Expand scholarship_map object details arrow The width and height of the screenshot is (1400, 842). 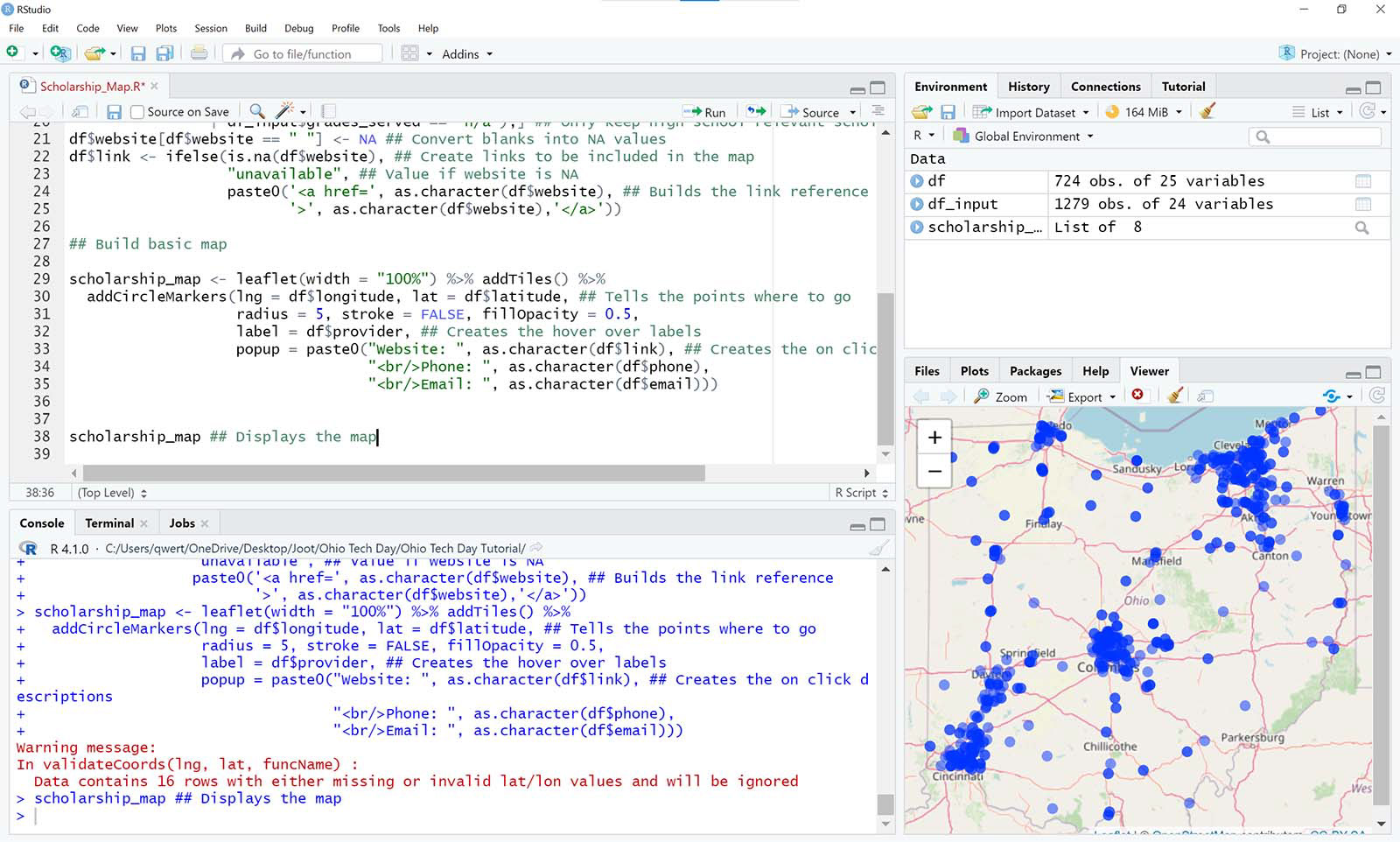(917, 227)
